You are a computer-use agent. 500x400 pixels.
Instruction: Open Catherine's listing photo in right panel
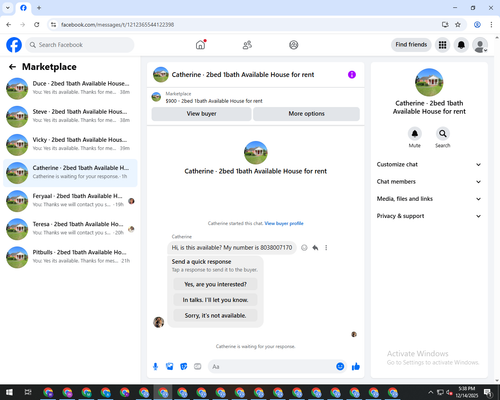[x=429, y=82]
